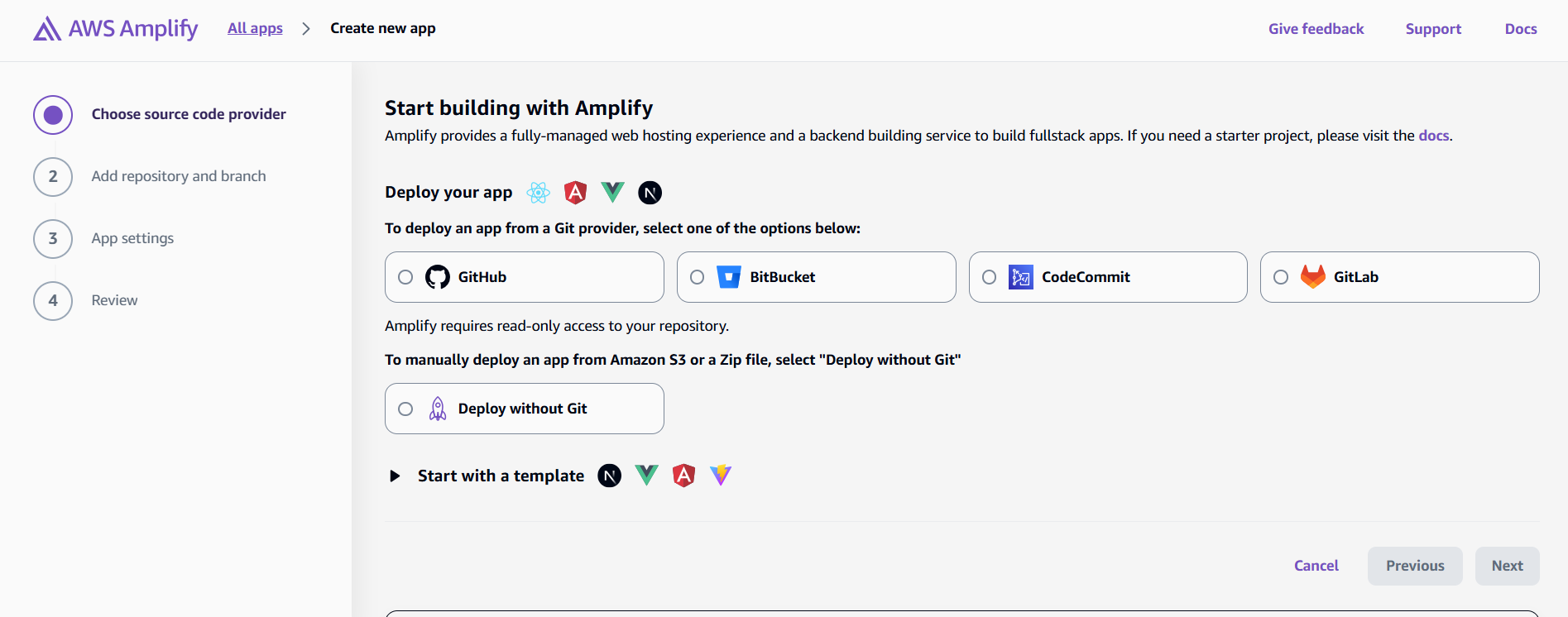This screenshot has height=617, width=1568.
Task: Click the GitLab fox icon
Action: [x=1311, y=276]
